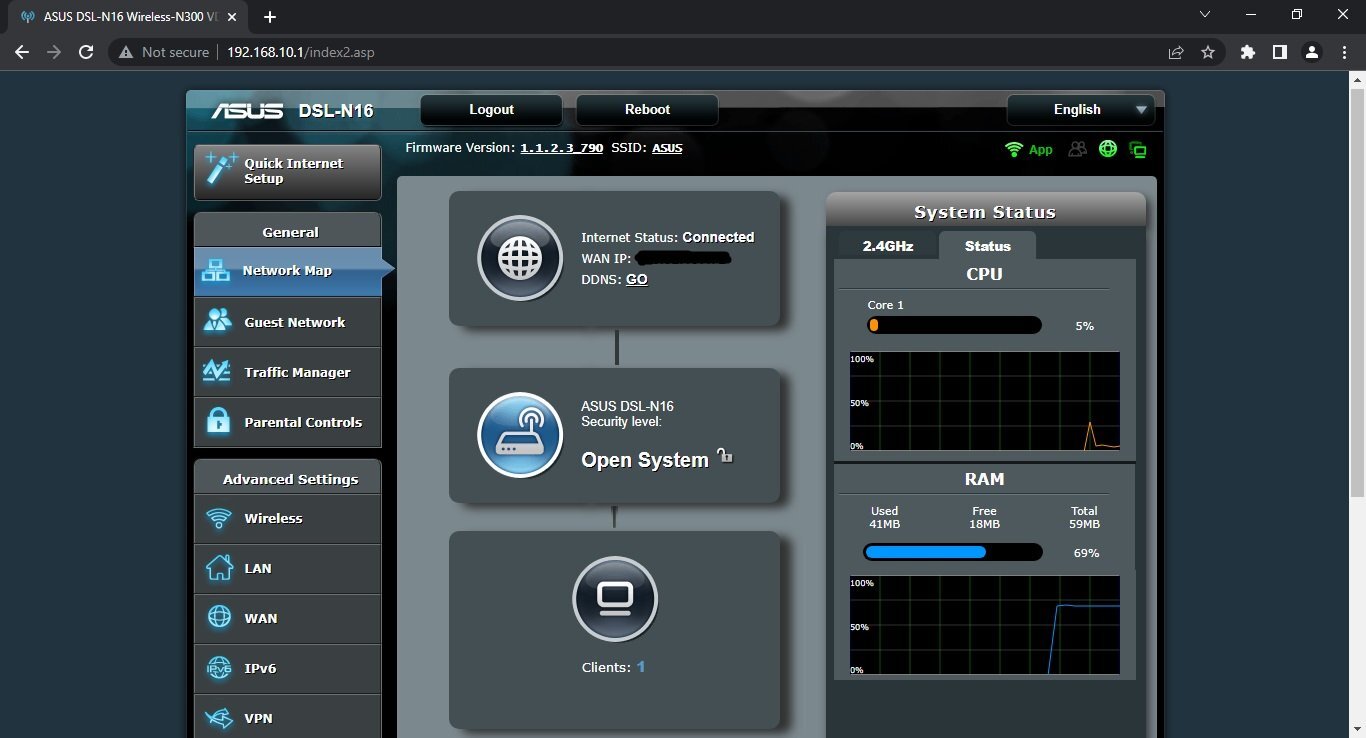This screenshot has width=1366, height=738.
Task: Click the ASUS logo in header
Action: [247, 110]
